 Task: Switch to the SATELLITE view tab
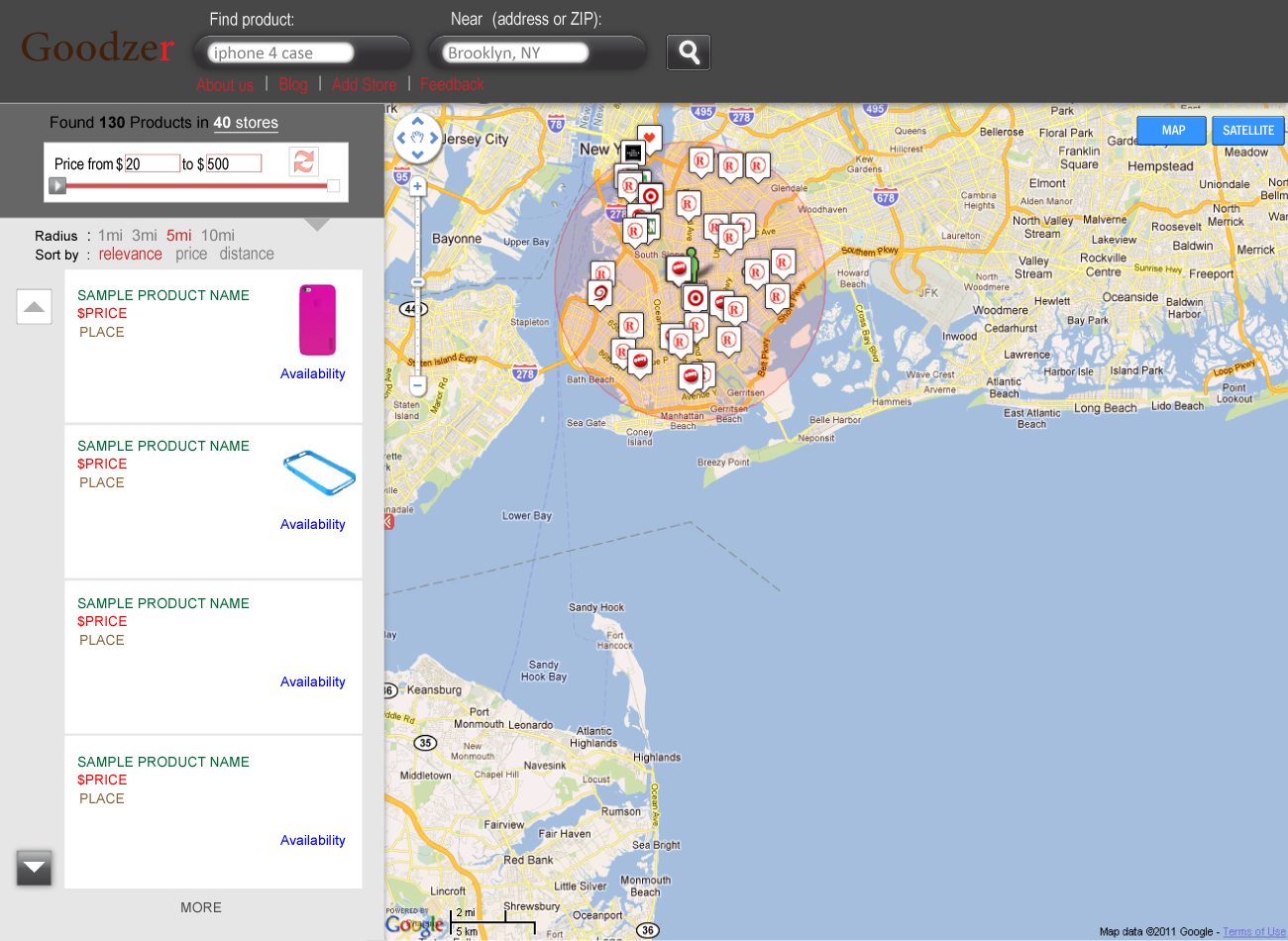(x=1248, y=130)
